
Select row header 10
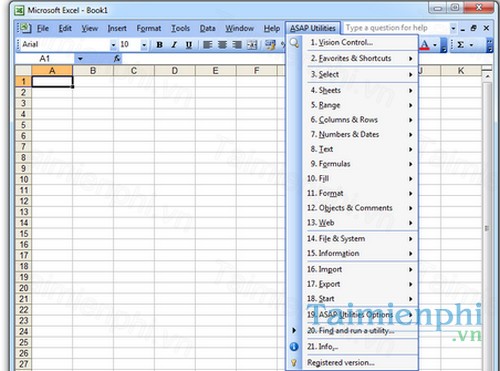tap(24, 180)
